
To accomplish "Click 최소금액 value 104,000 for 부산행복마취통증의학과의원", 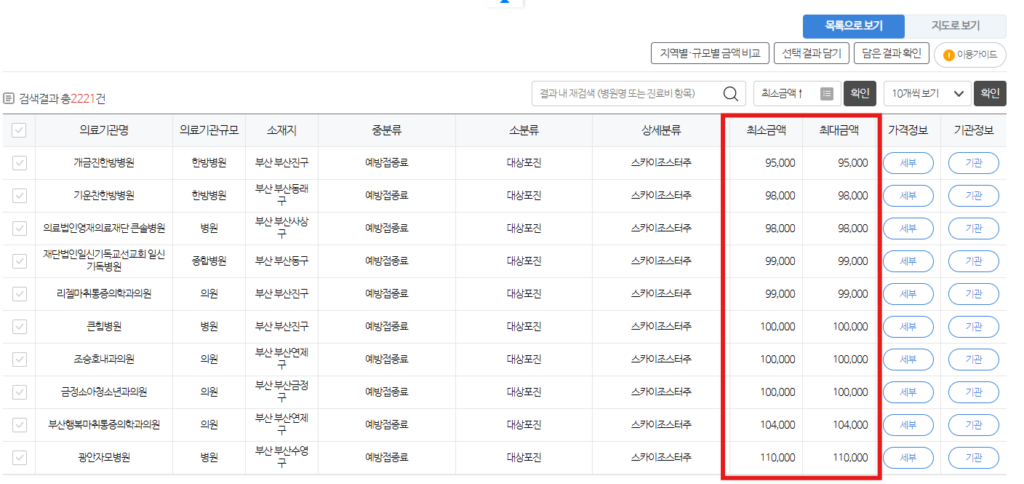I will [x=778, y=425].
